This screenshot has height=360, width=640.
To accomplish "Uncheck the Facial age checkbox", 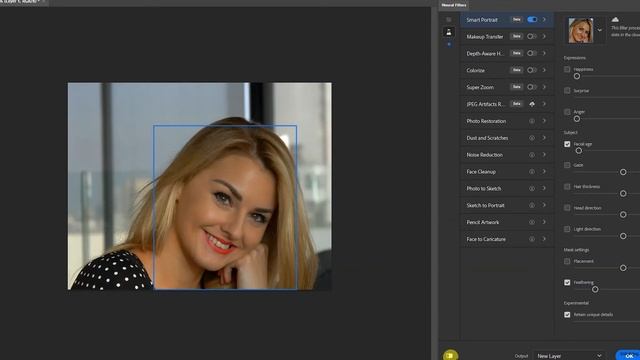I will 567,144.
